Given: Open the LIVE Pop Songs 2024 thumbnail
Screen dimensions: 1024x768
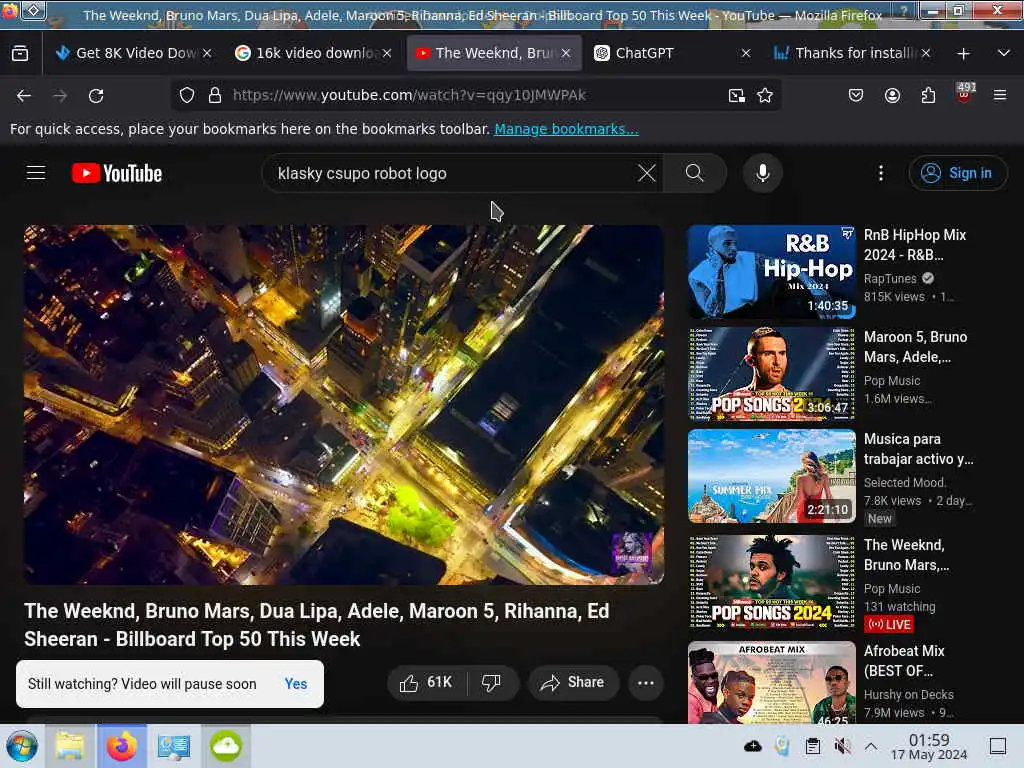Looking at the screenshot, I should coord(771,582).
